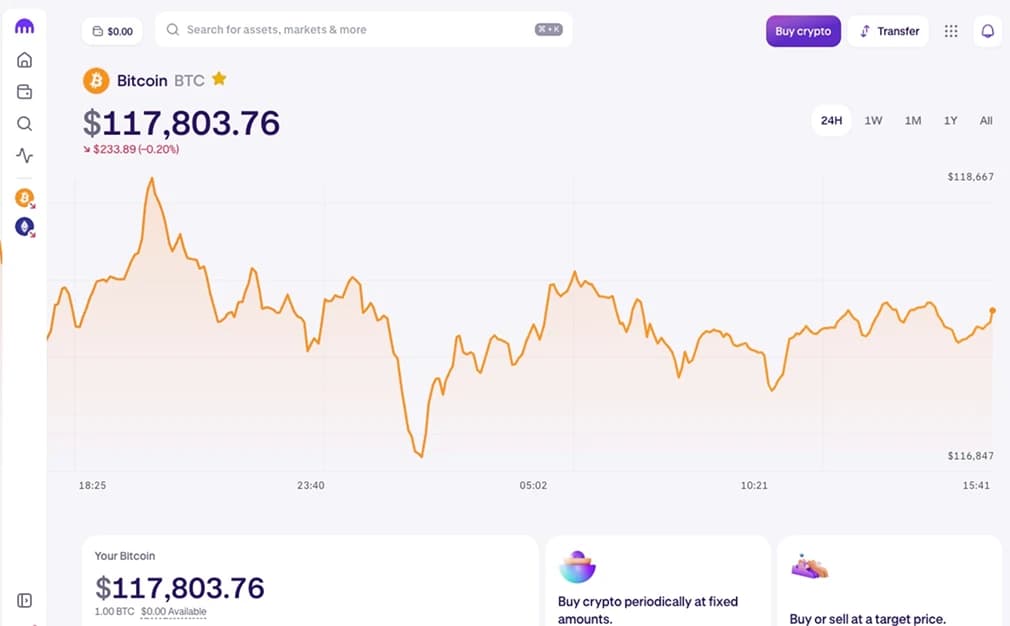Toggle the favorite star next to Bitcoin BTC
The image size is (1010, 626).
point(219,79)
